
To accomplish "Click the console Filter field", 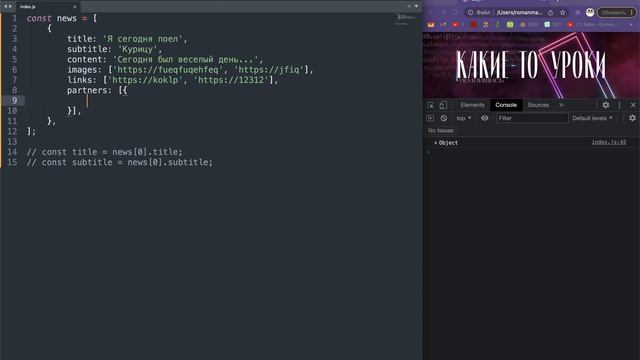I will [x=532, y=118].
